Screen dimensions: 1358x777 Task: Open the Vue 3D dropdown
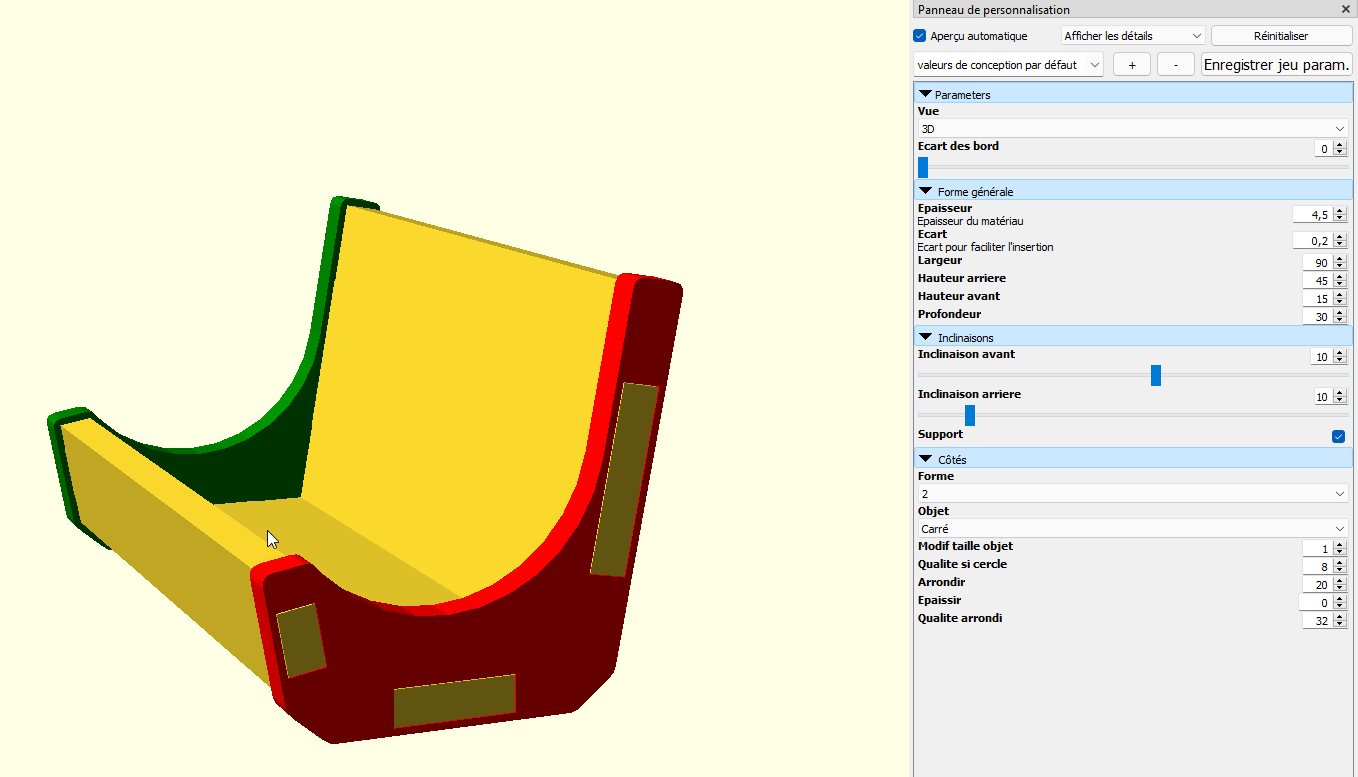[1132, 129]
